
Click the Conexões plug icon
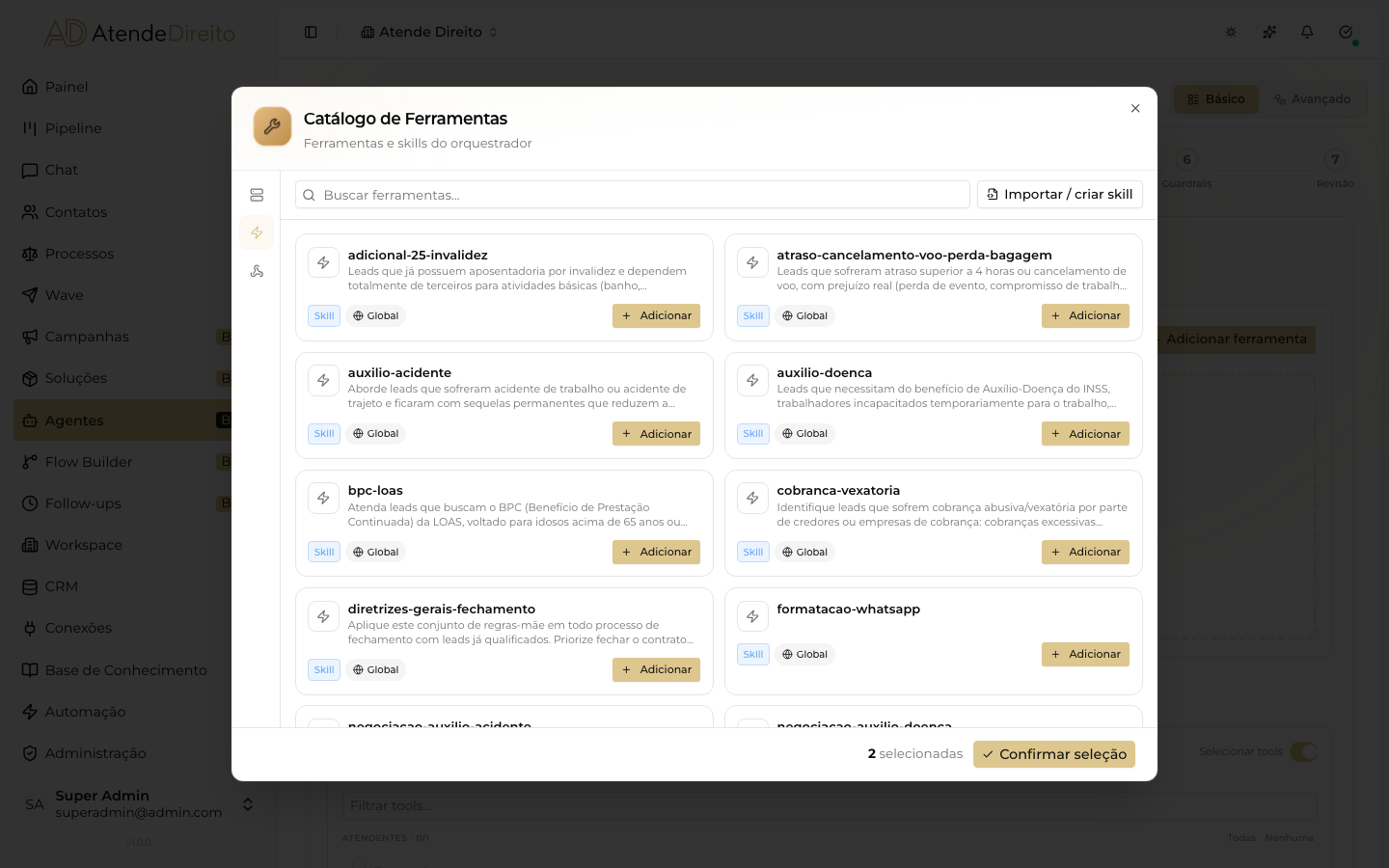click(x=30, y=628)
